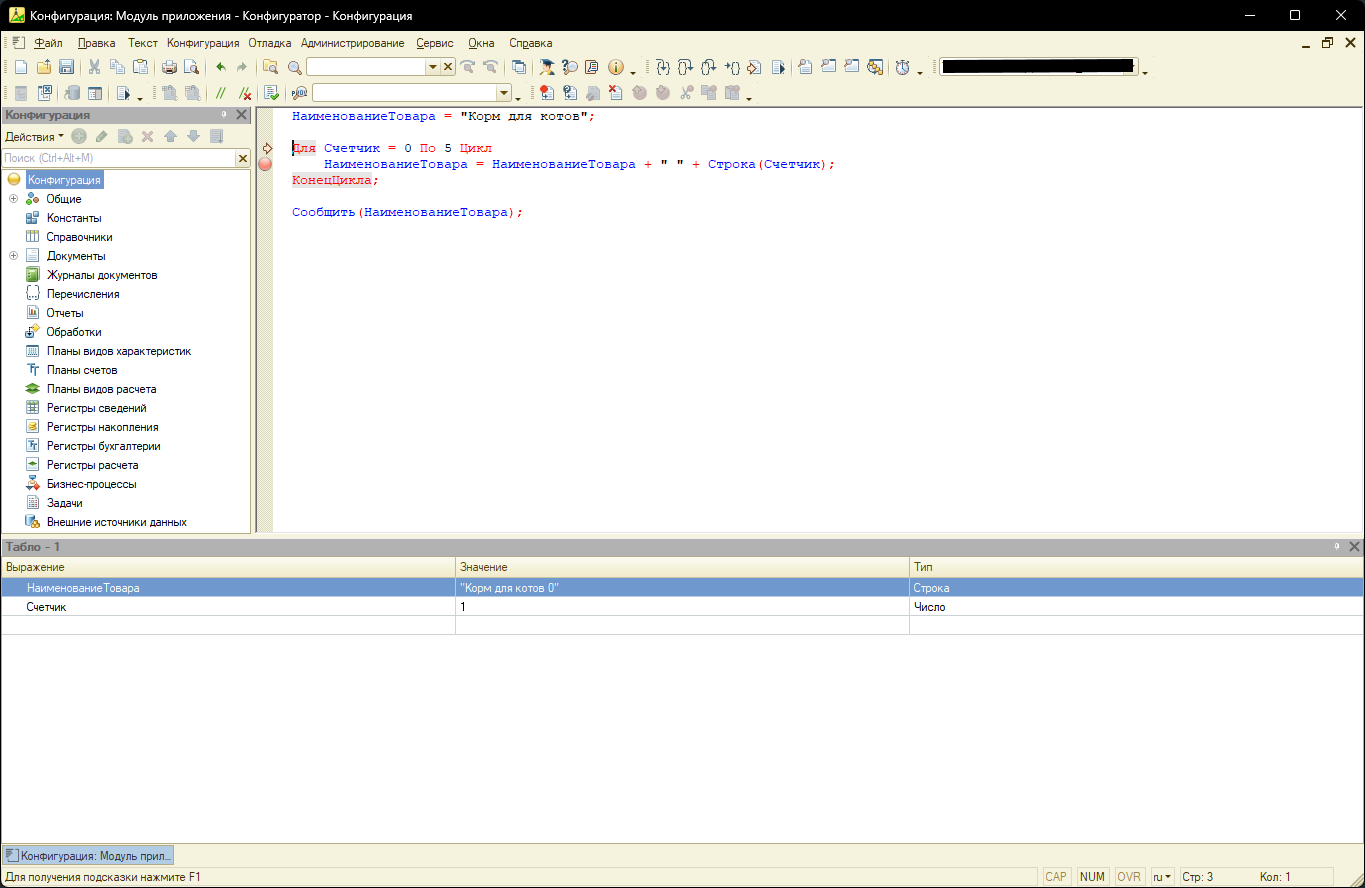Add comment using the green slashes icon
This screenshot has width=1365, height=888.
point(221,93)
